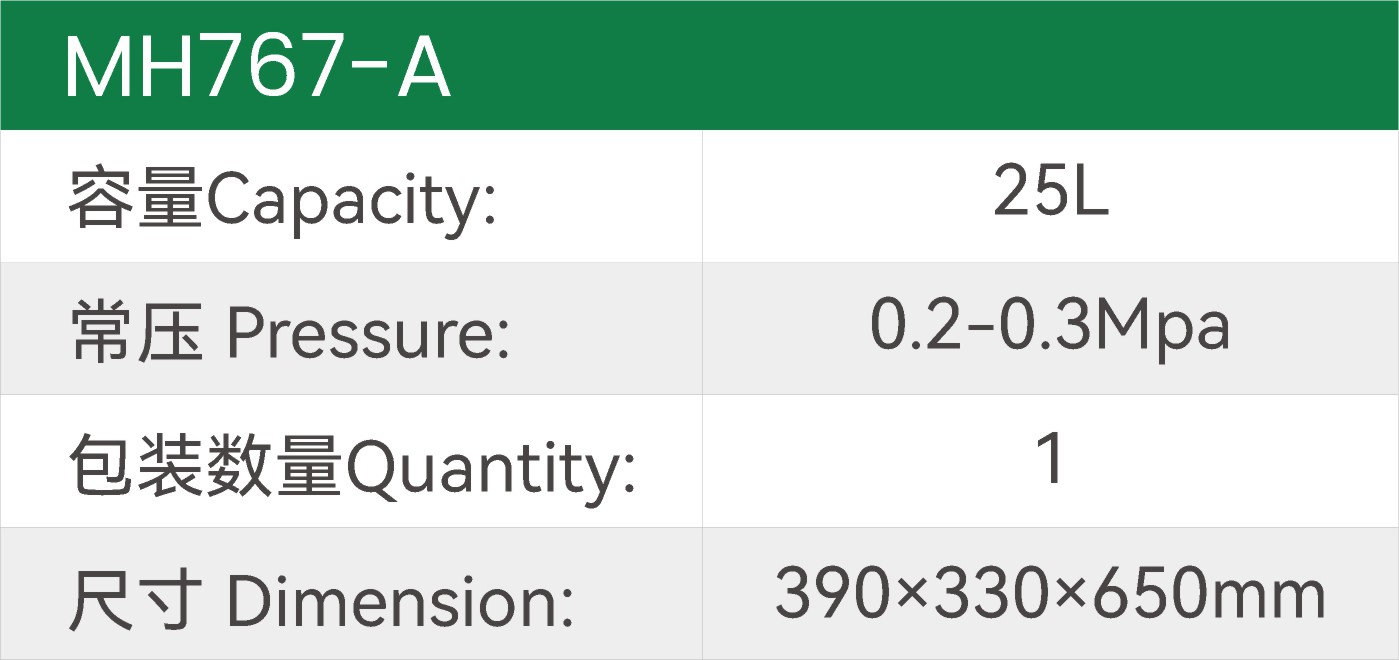
Task: Select the Capacity: English label
Action: point(351,202)
